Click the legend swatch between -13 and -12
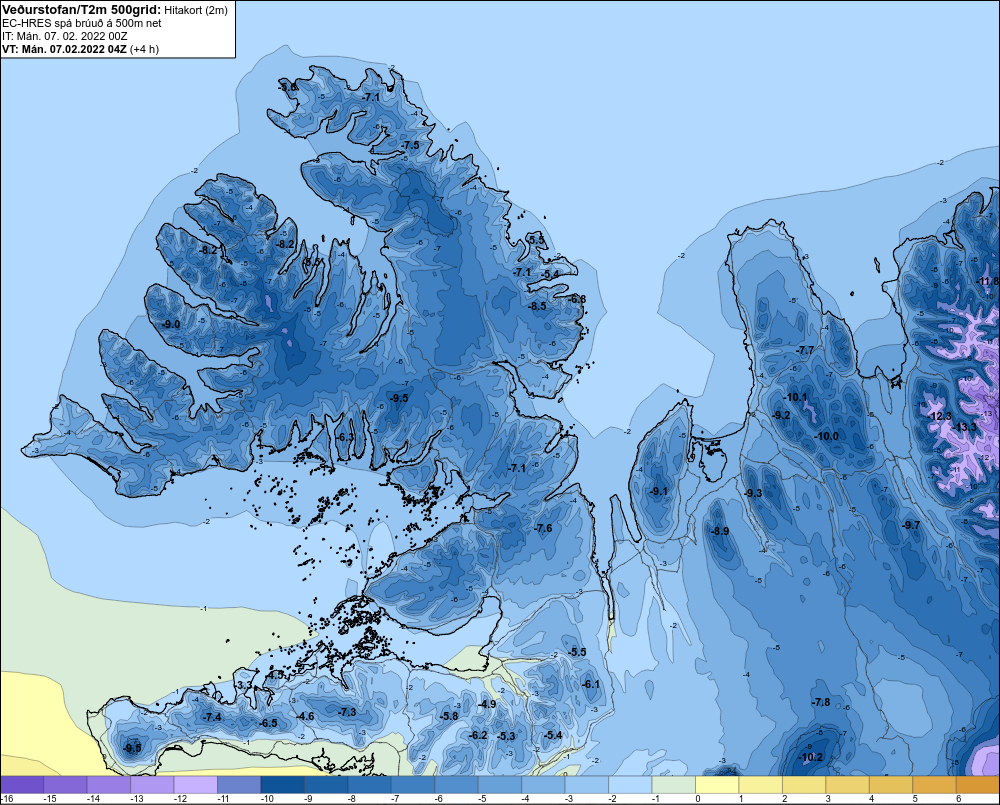 point(152,785)
